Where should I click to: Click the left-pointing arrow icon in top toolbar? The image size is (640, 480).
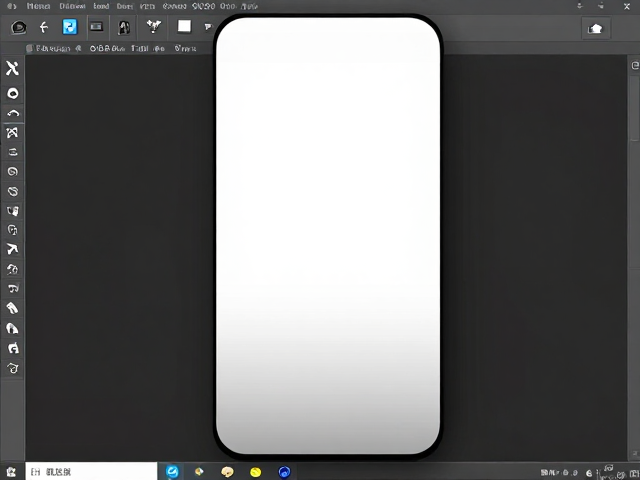pos(44,27)
